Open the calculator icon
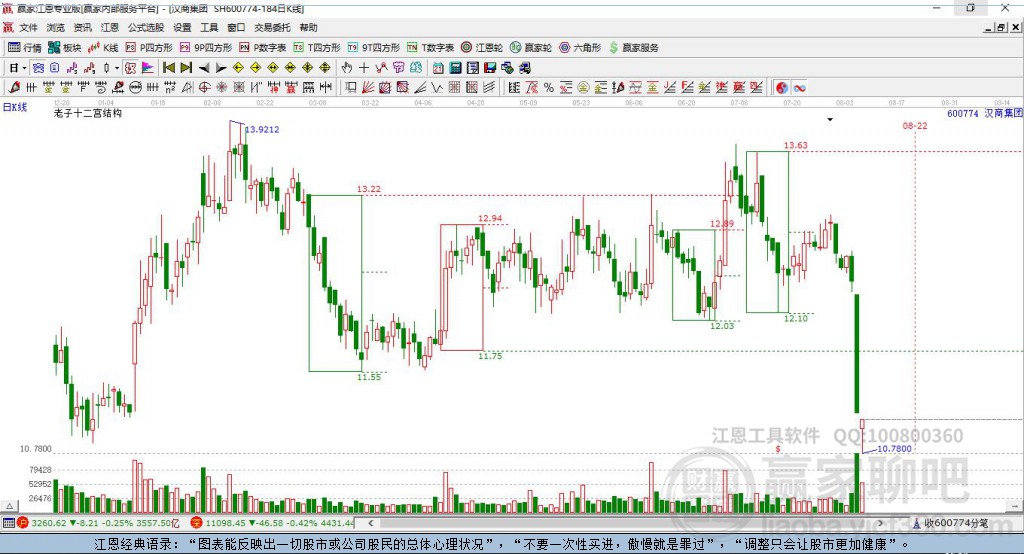This screenshot has width=1024, height=554. point(455,68)
